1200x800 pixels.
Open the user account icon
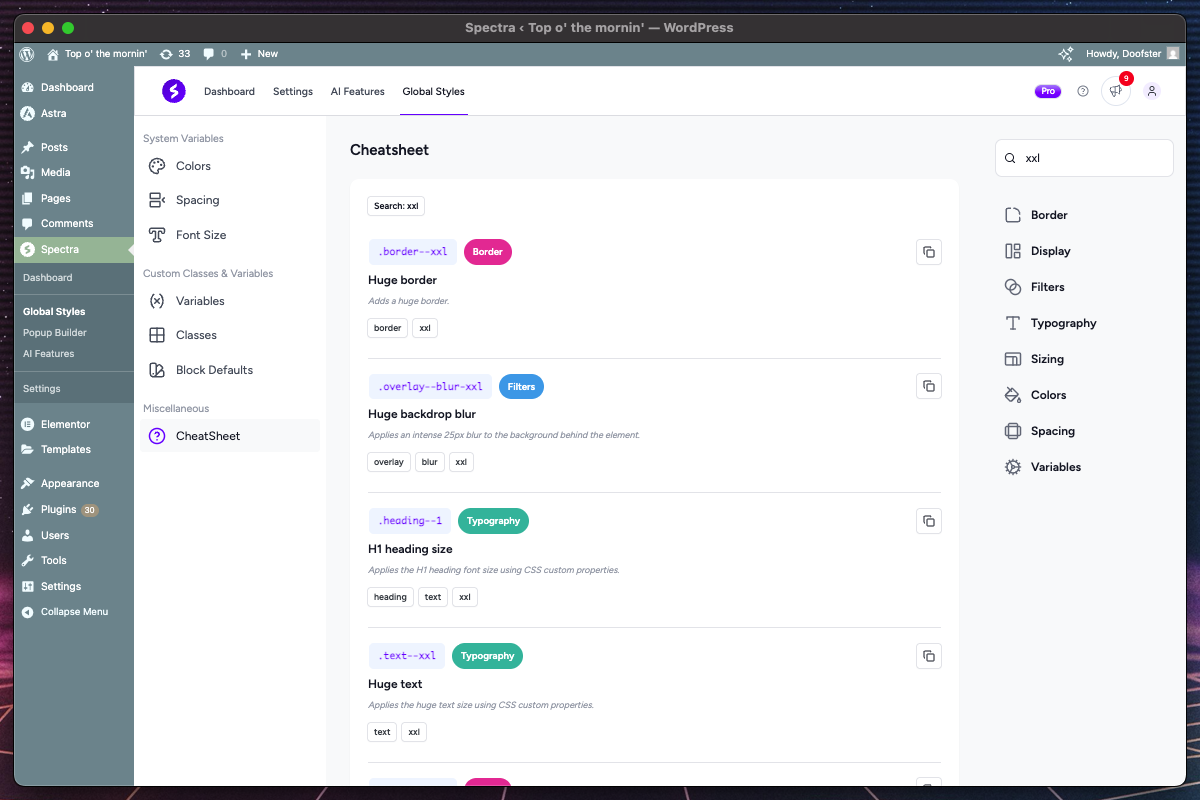tap(1151, 91)
